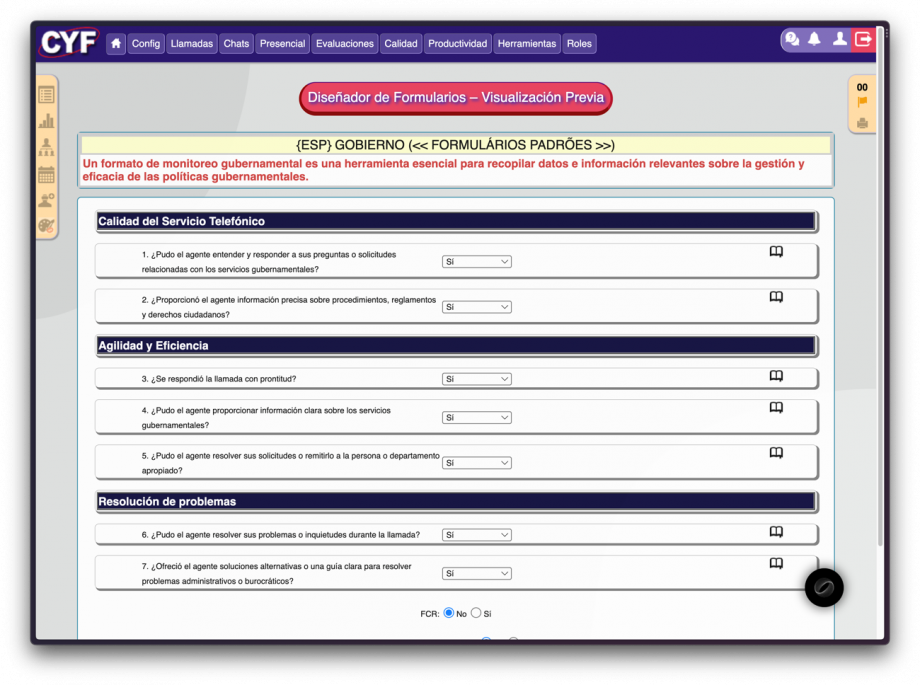Click the Diseñador de Formularios title button
Viewport: 920px width, 685px height.
pyautogui.click(x=455, y=98)
